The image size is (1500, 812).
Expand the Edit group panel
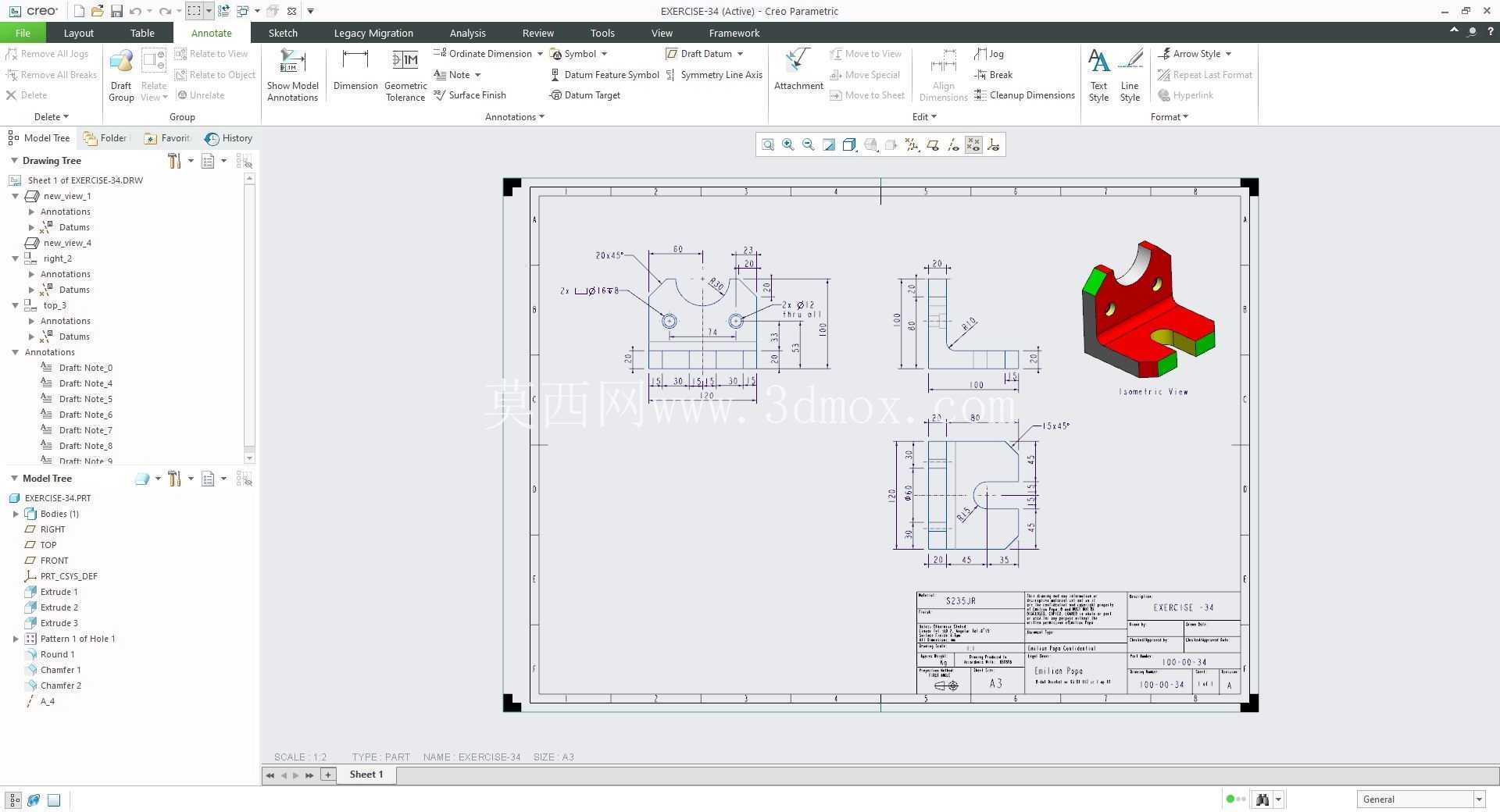click(x=924, y=117)
